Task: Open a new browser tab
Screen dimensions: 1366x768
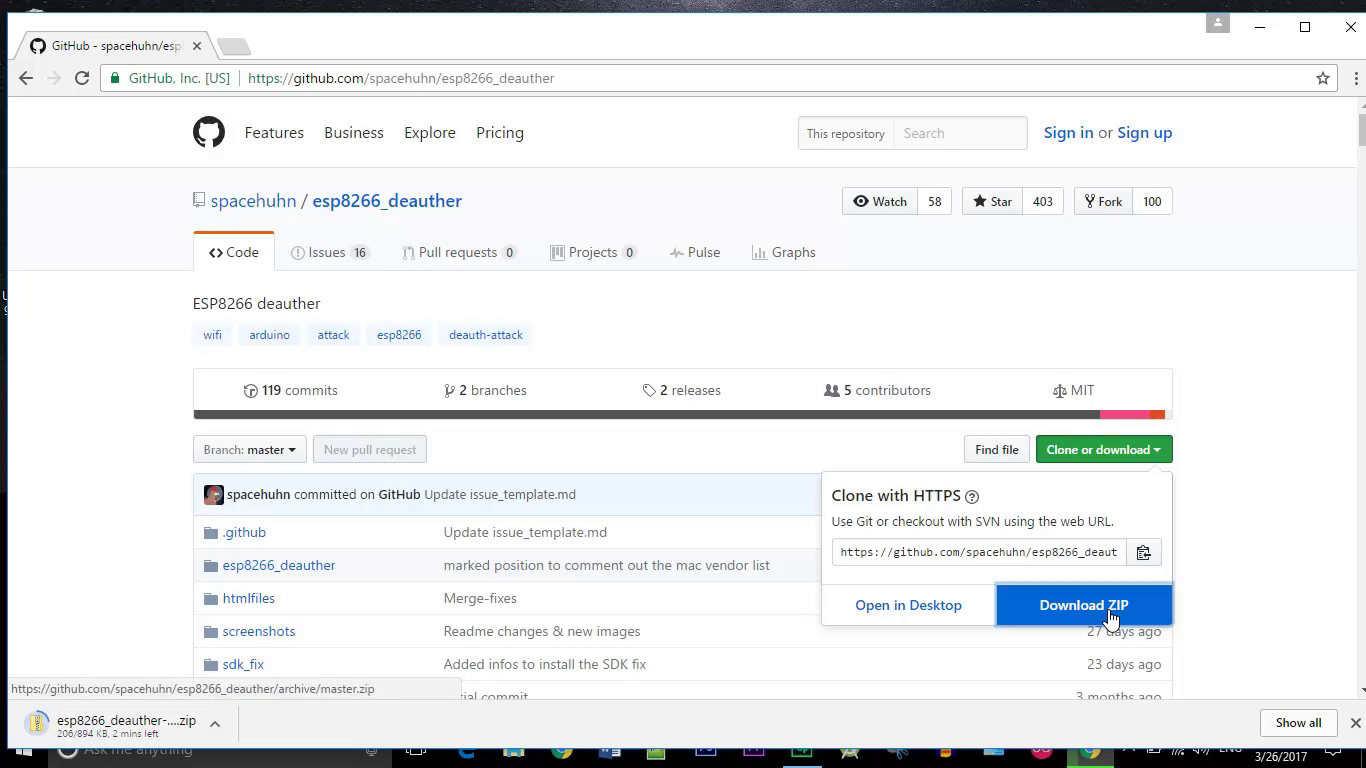Action: (x=233, y=46)
